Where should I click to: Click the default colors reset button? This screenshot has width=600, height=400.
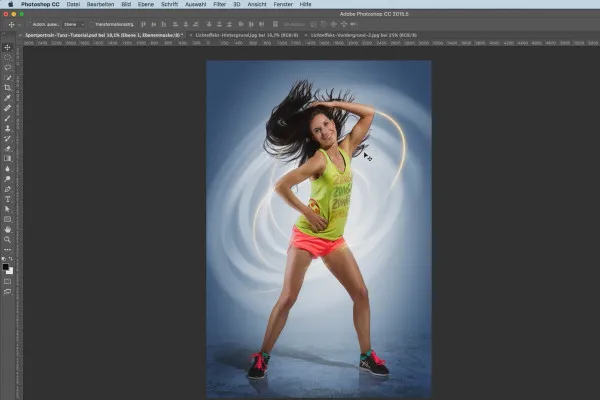click(3, 259)
